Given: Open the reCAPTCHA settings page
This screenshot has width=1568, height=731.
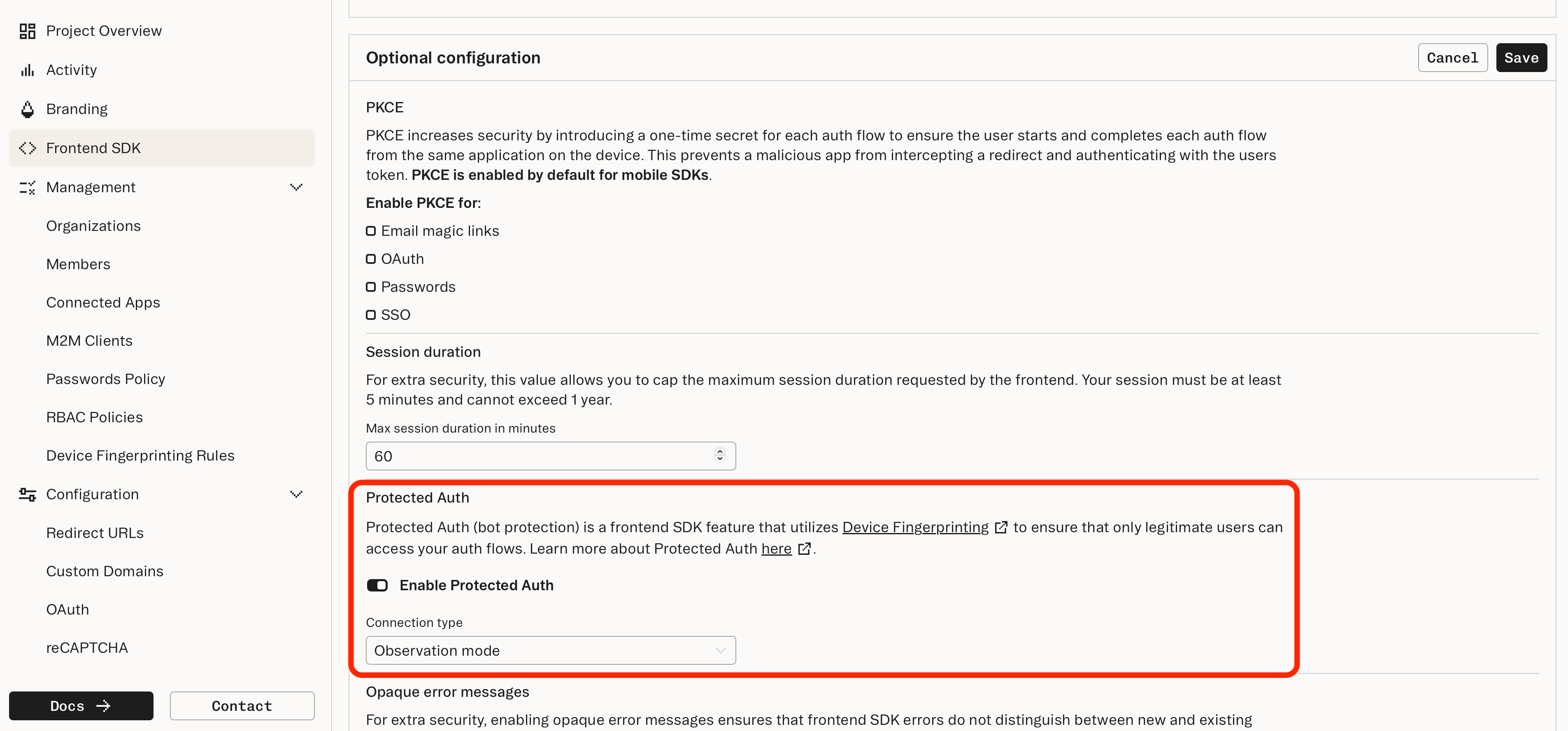Looking at the screenshot, I should click(87, 647).
